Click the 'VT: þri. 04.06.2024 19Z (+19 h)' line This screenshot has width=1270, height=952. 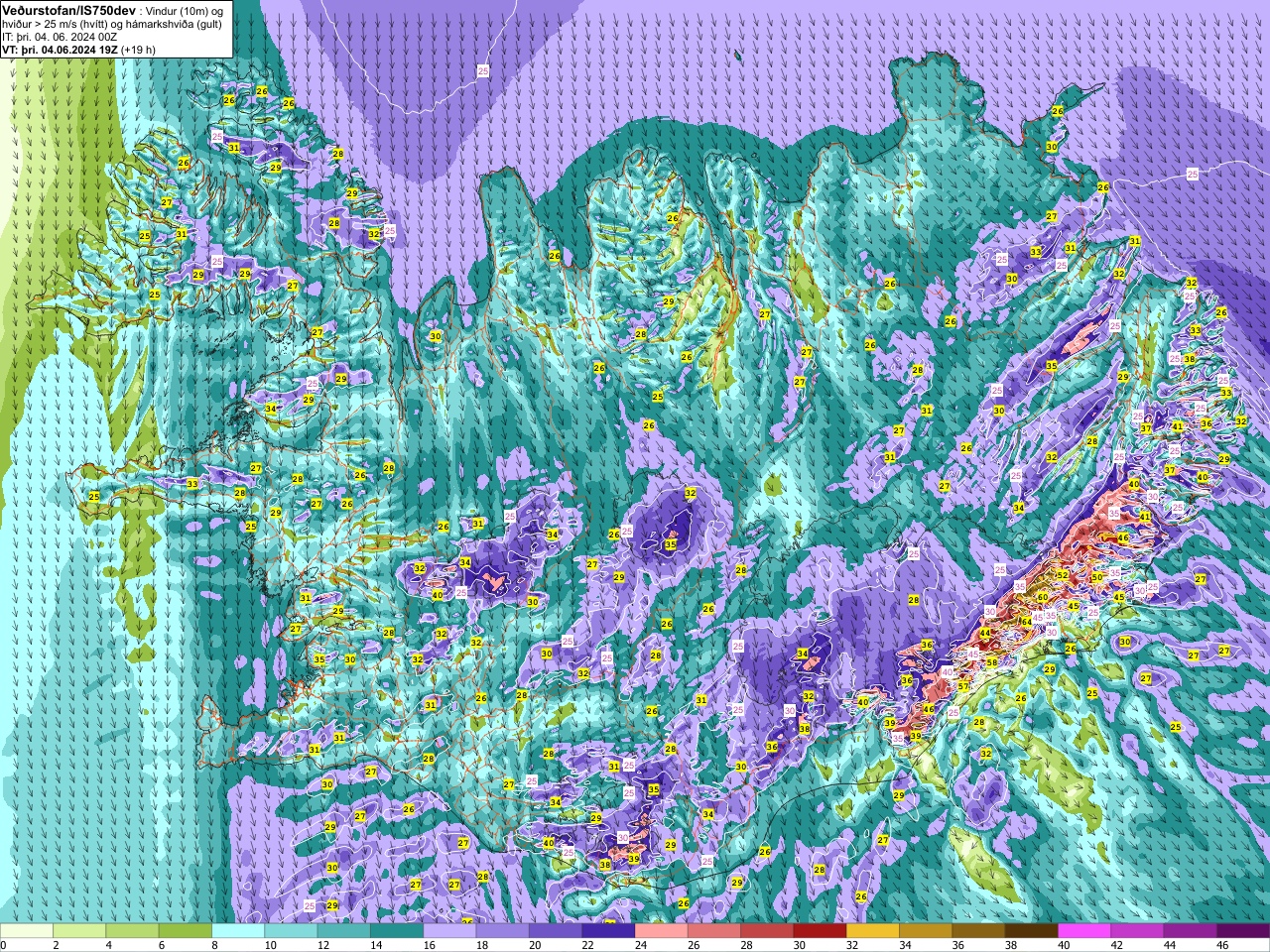pos(78,49)
